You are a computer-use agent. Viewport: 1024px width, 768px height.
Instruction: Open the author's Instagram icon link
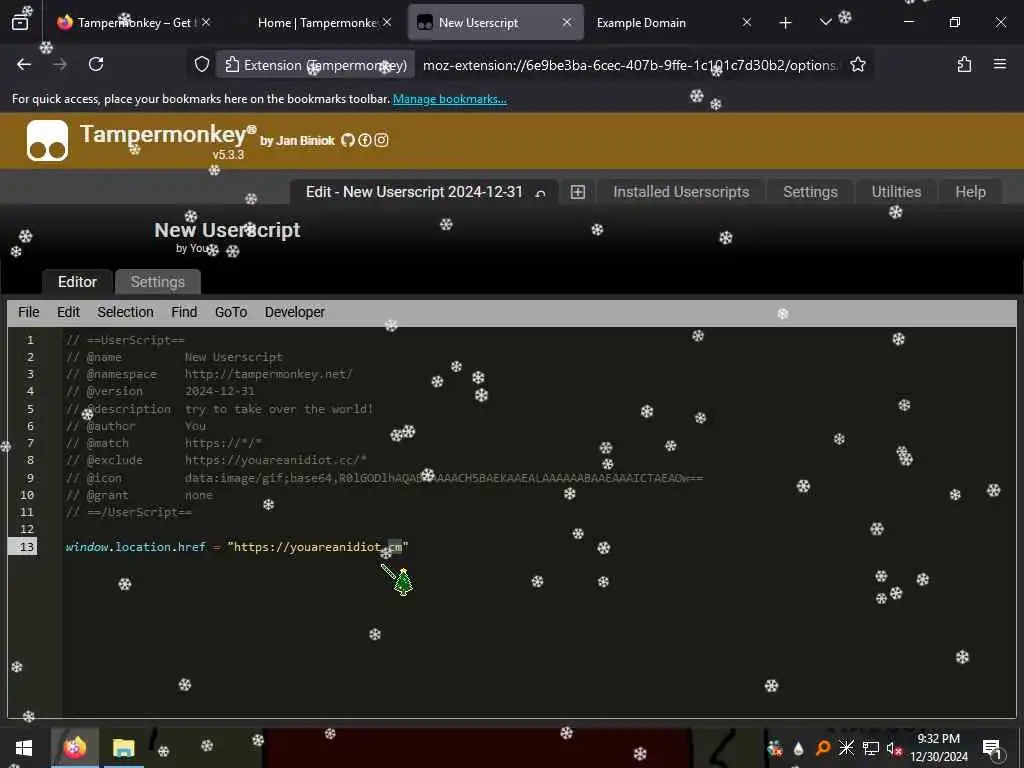381,140
